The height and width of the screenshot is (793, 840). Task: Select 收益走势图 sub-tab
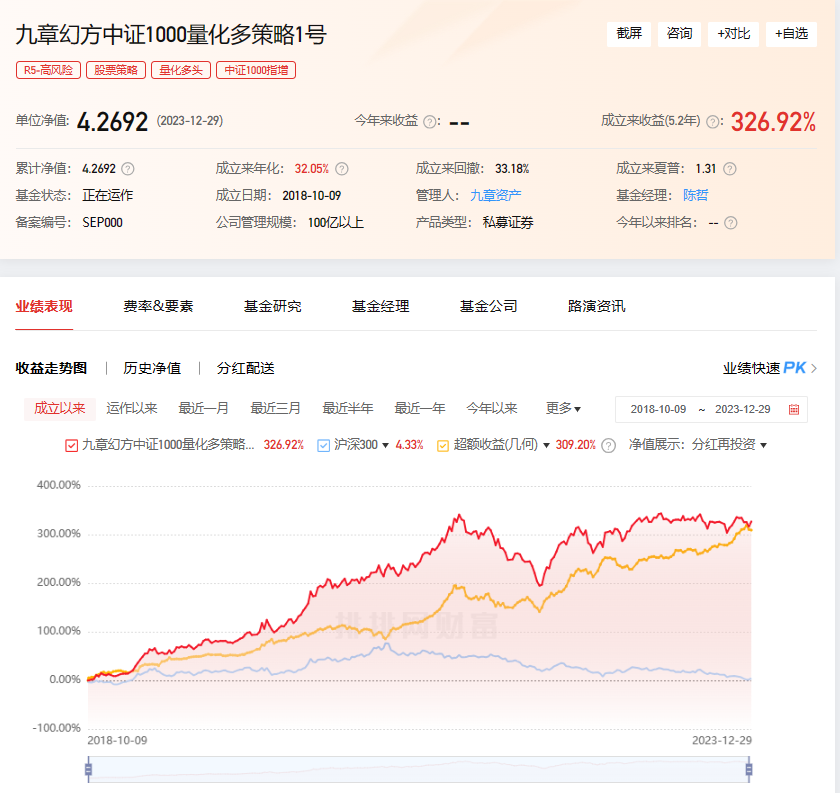click(x=51, y=368)
